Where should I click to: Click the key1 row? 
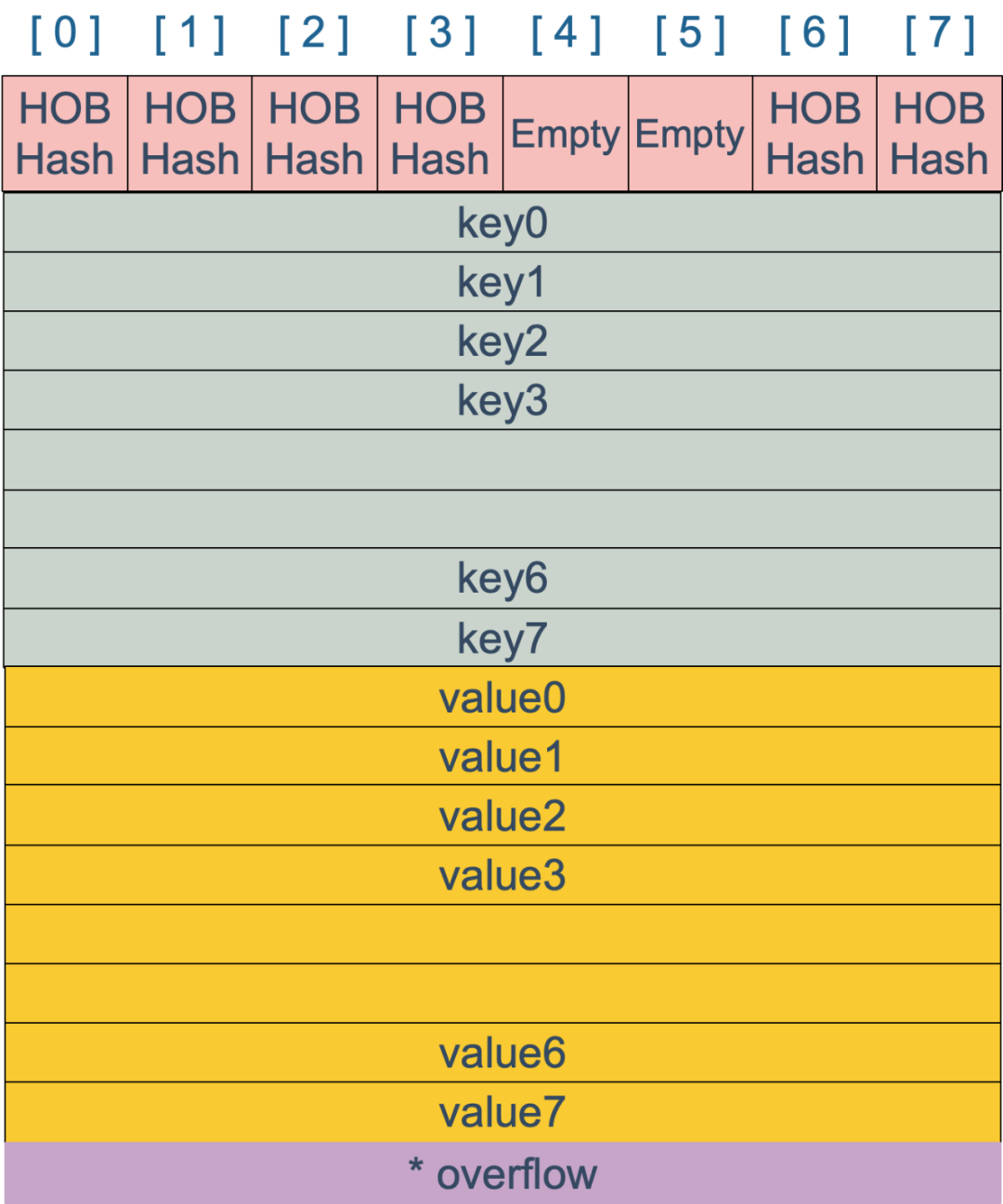pos(501,282)
